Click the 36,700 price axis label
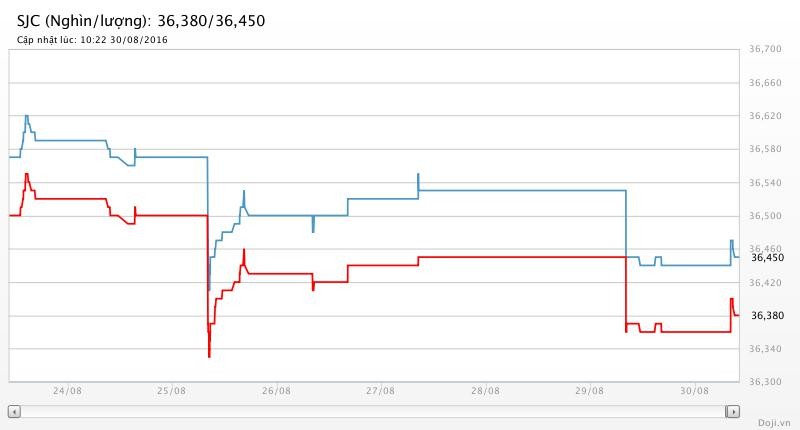This screenshot has height=430, width=800. pyautogui.click(x=765, y=49)
